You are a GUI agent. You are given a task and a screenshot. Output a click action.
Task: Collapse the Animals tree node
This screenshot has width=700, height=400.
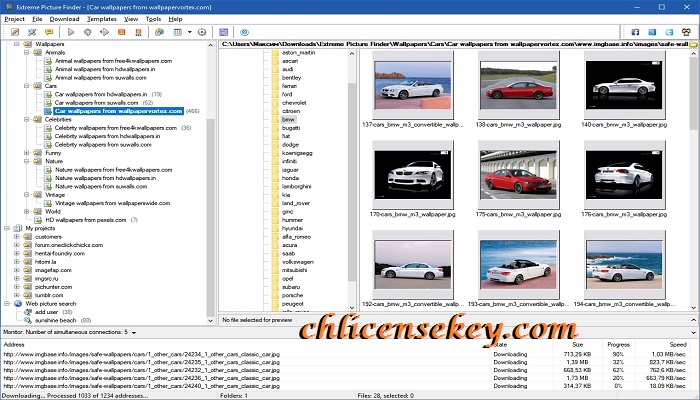point(27,53)
